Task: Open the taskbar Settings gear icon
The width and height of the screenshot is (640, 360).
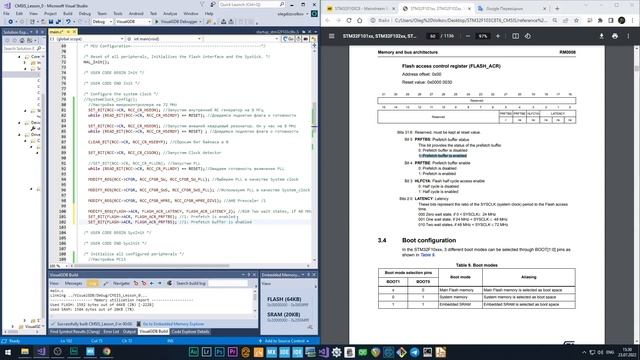Action: (x=336, y=352)
